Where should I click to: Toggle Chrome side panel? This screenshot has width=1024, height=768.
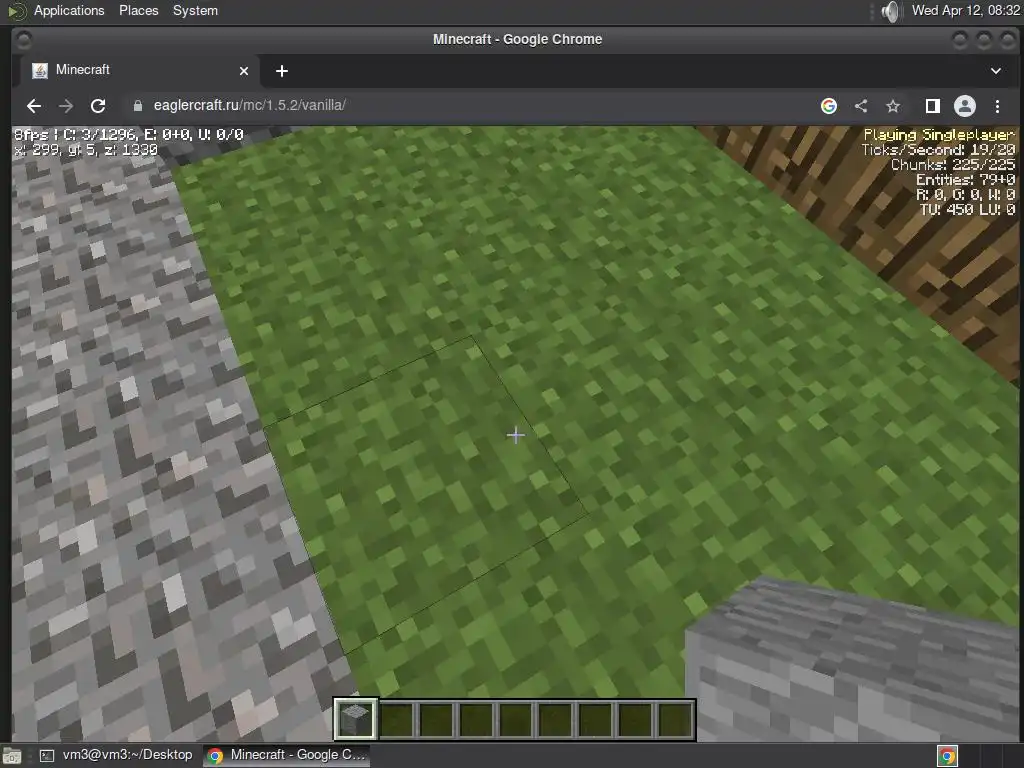933,106
